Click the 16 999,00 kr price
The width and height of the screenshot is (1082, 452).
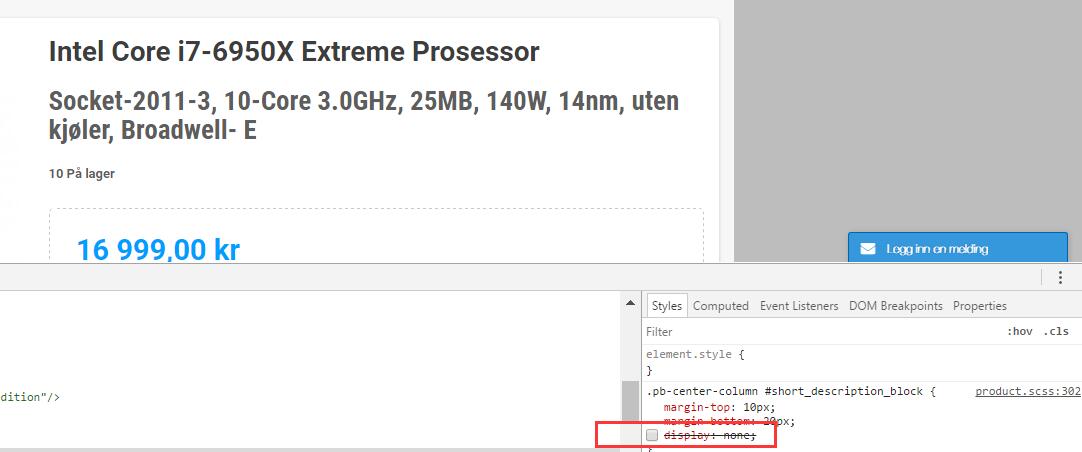coord(158,250)
